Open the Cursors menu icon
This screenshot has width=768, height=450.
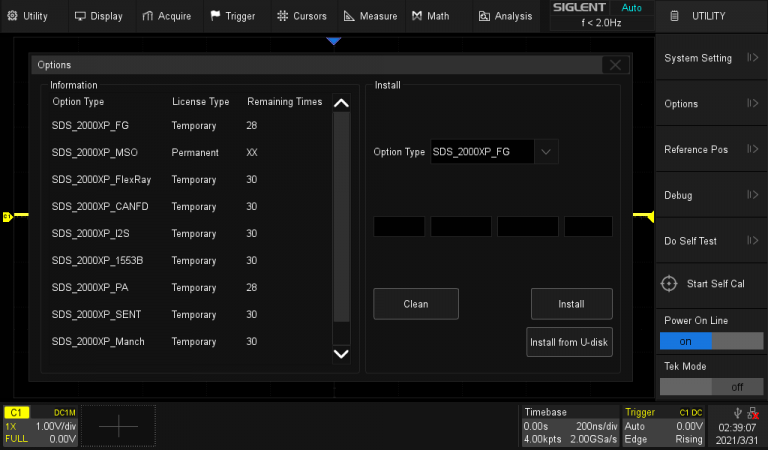tap(283, 16)
